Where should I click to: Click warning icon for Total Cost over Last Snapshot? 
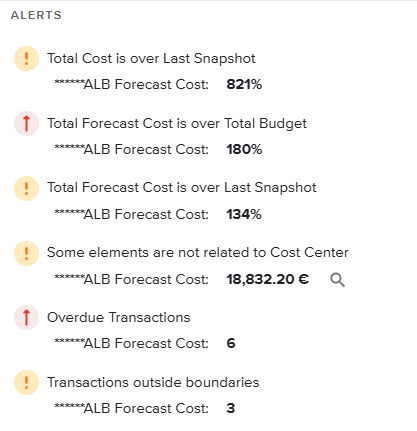(x=26, y=58)
